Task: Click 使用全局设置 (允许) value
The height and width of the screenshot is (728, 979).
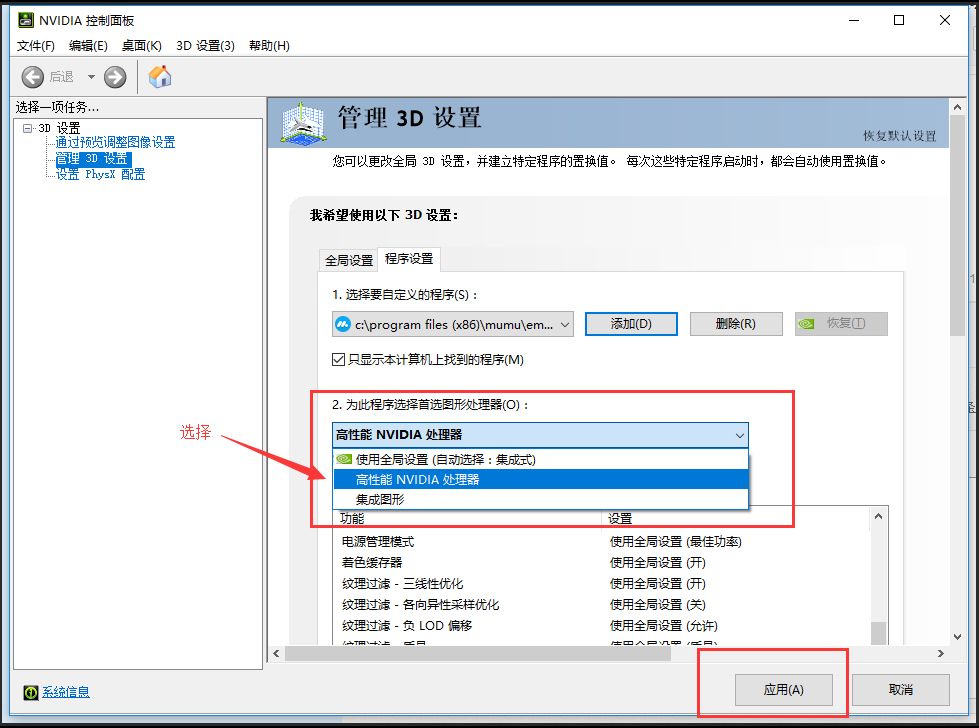Action: [664, 626]
